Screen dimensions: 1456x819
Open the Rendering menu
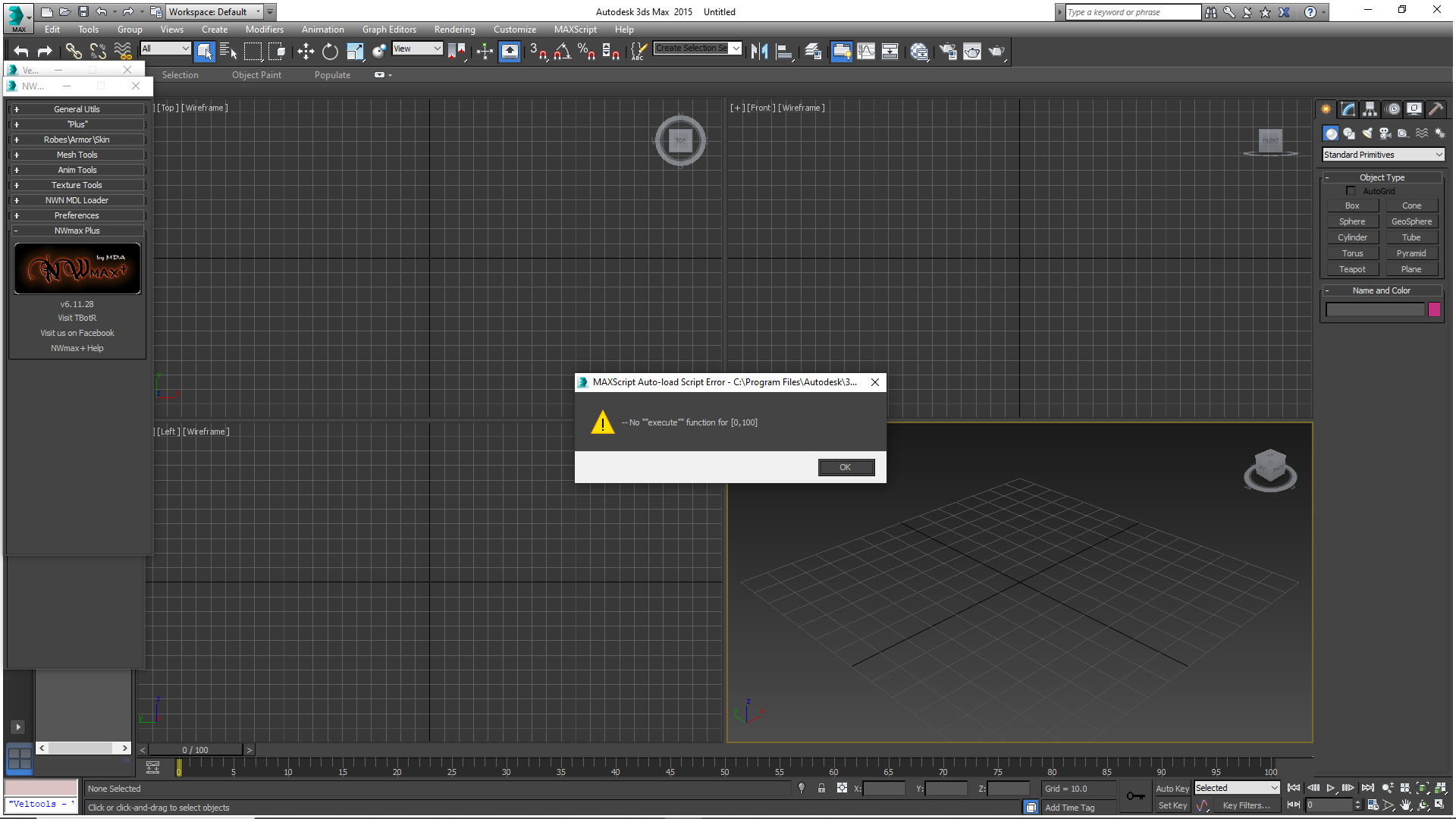[x=454, y=30]
